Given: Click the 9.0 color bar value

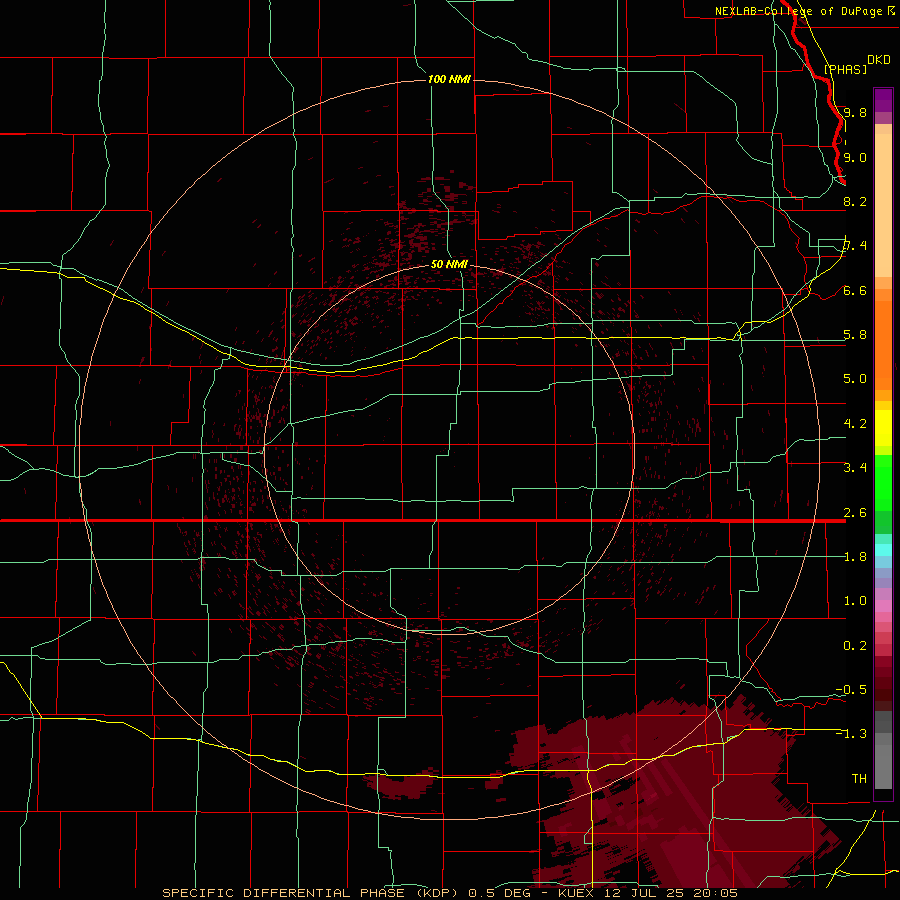Looking at the screenshot, I should tap(855, 157).
